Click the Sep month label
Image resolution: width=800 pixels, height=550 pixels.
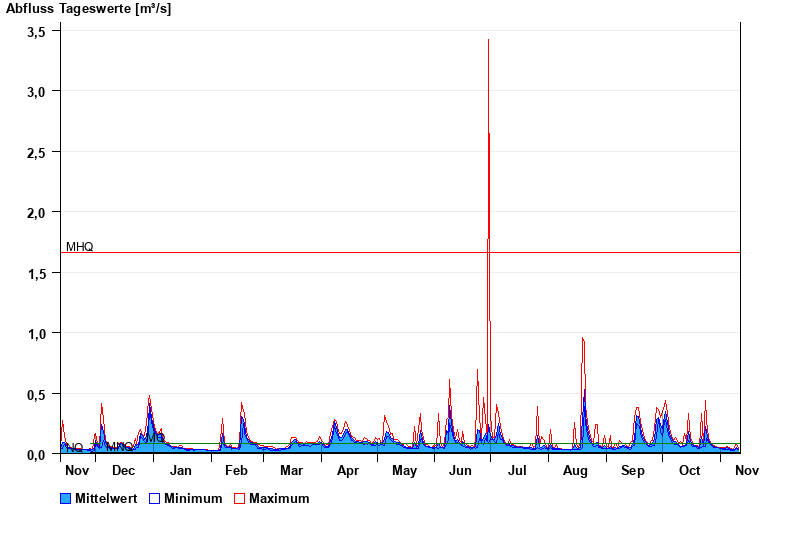coord(633,471)
